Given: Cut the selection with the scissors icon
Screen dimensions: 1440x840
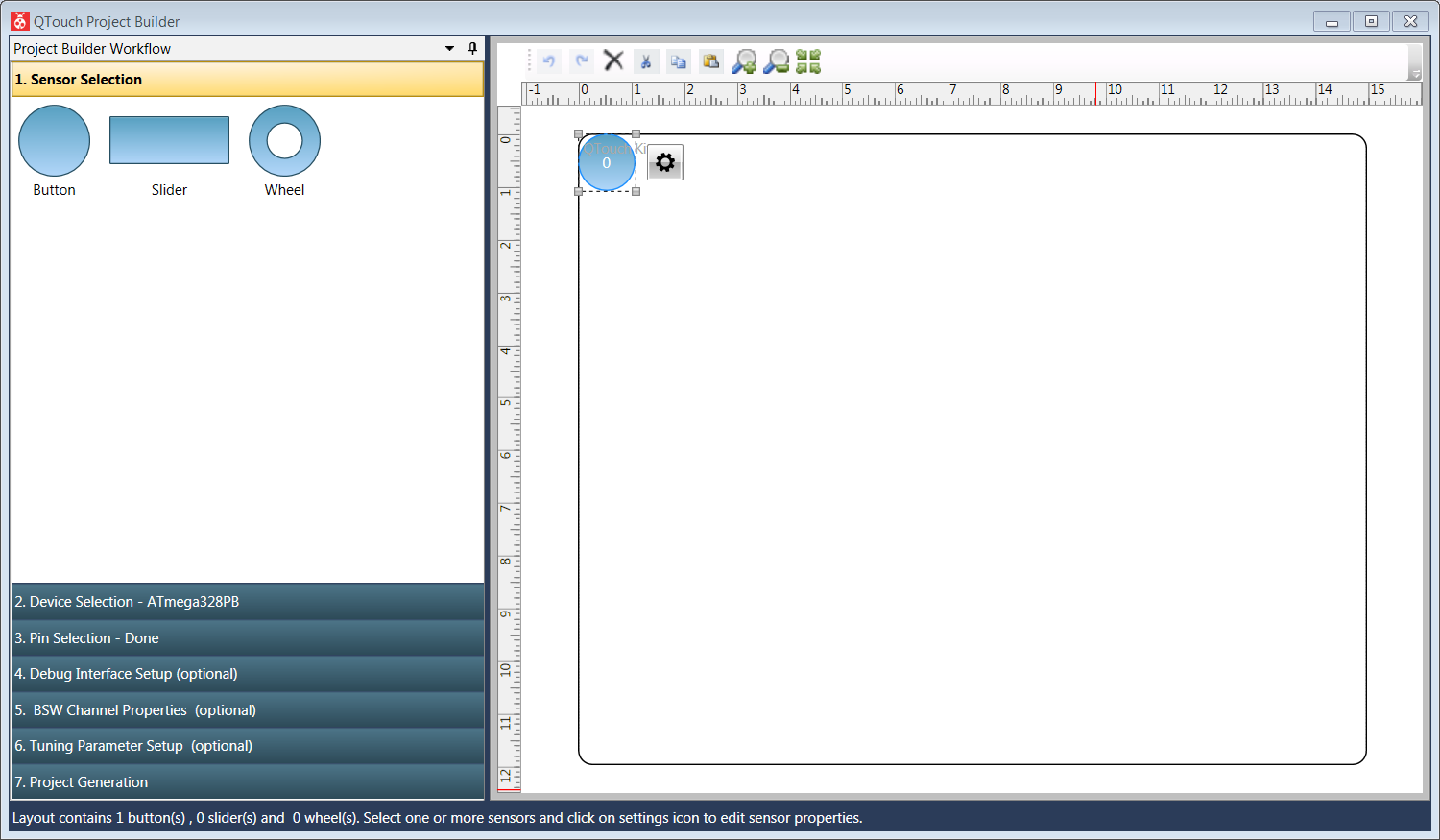Looking at the screenshot, I should 646,61.
